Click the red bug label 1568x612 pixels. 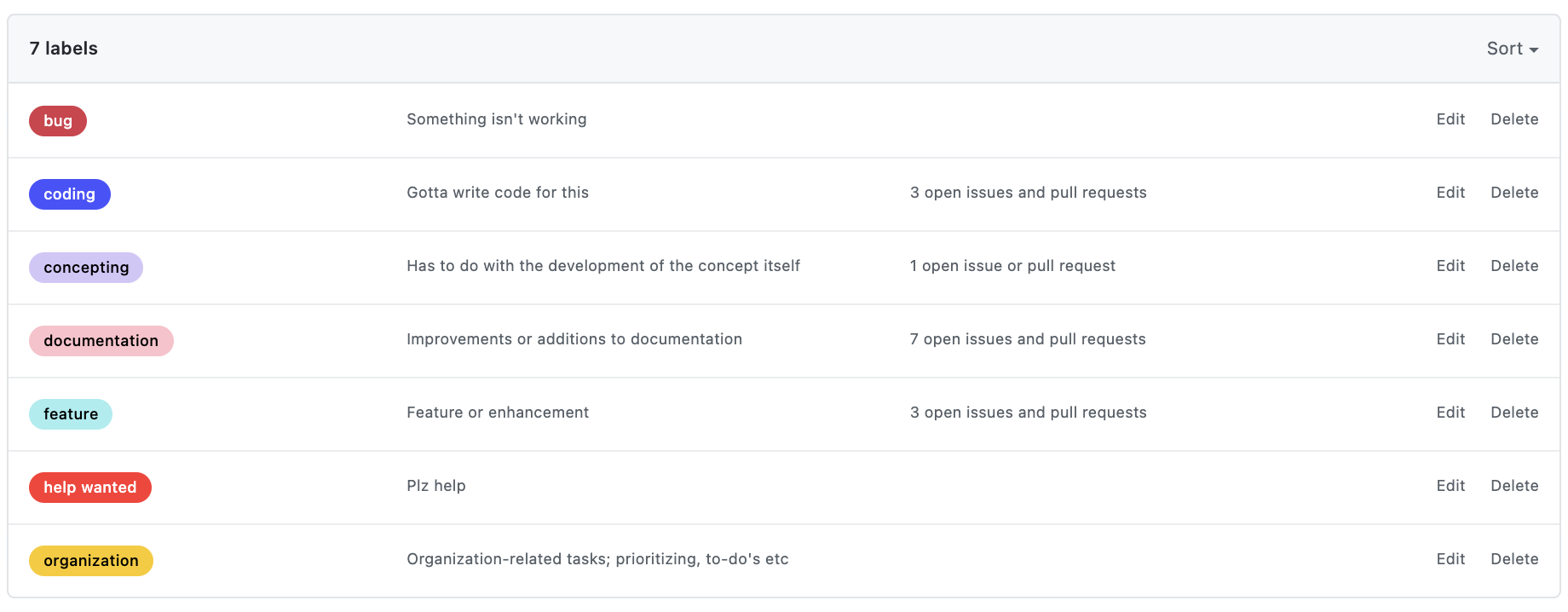point(58,121)
